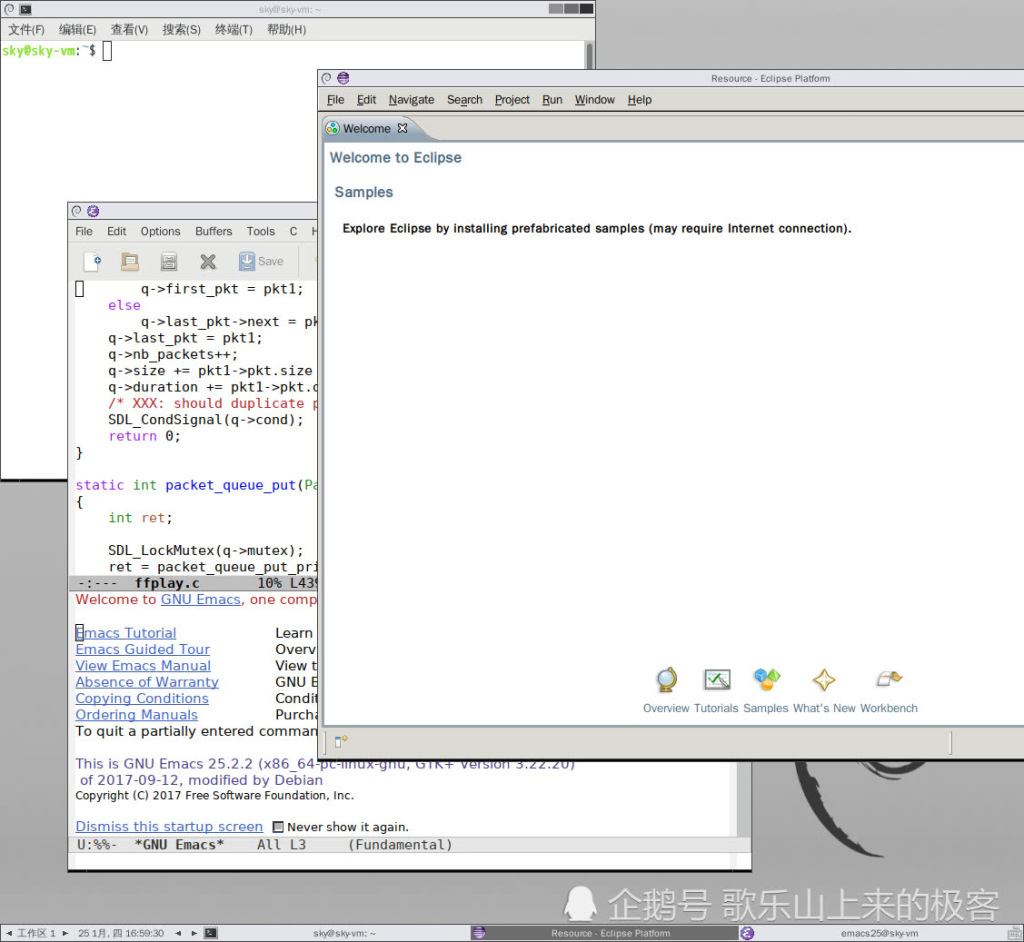
Task: Click the Emacs window title bar icon
Action: pyautogui.click(x=93, y=211)
